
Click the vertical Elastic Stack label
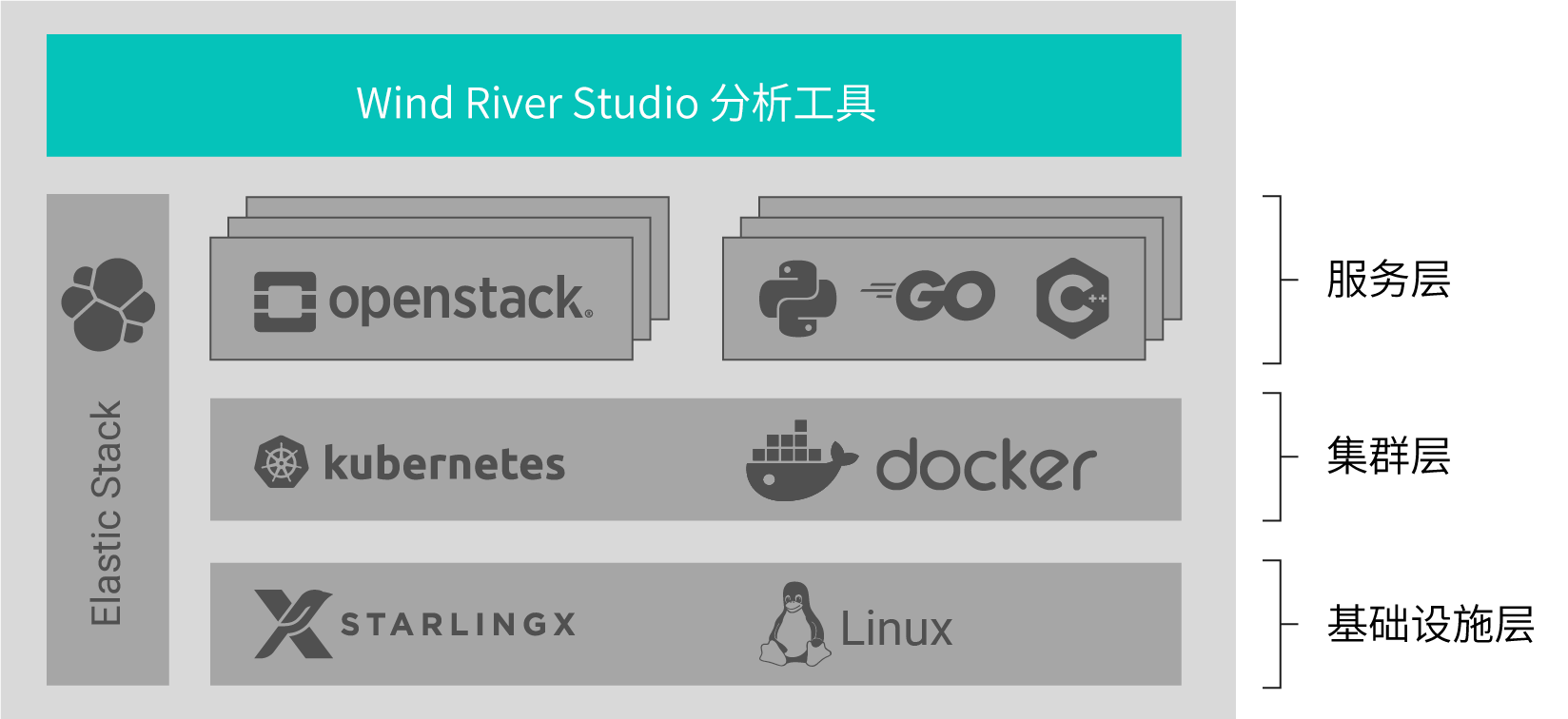(106, 513)
